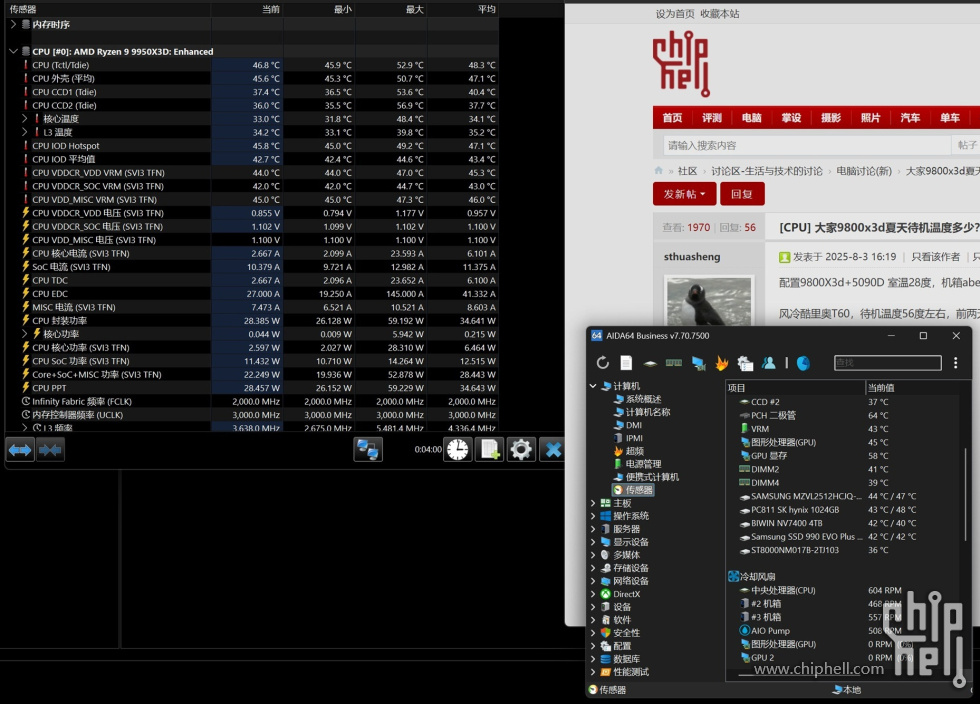Open AIDA64 preferences checklist gear icon

(x=745, y=363)
